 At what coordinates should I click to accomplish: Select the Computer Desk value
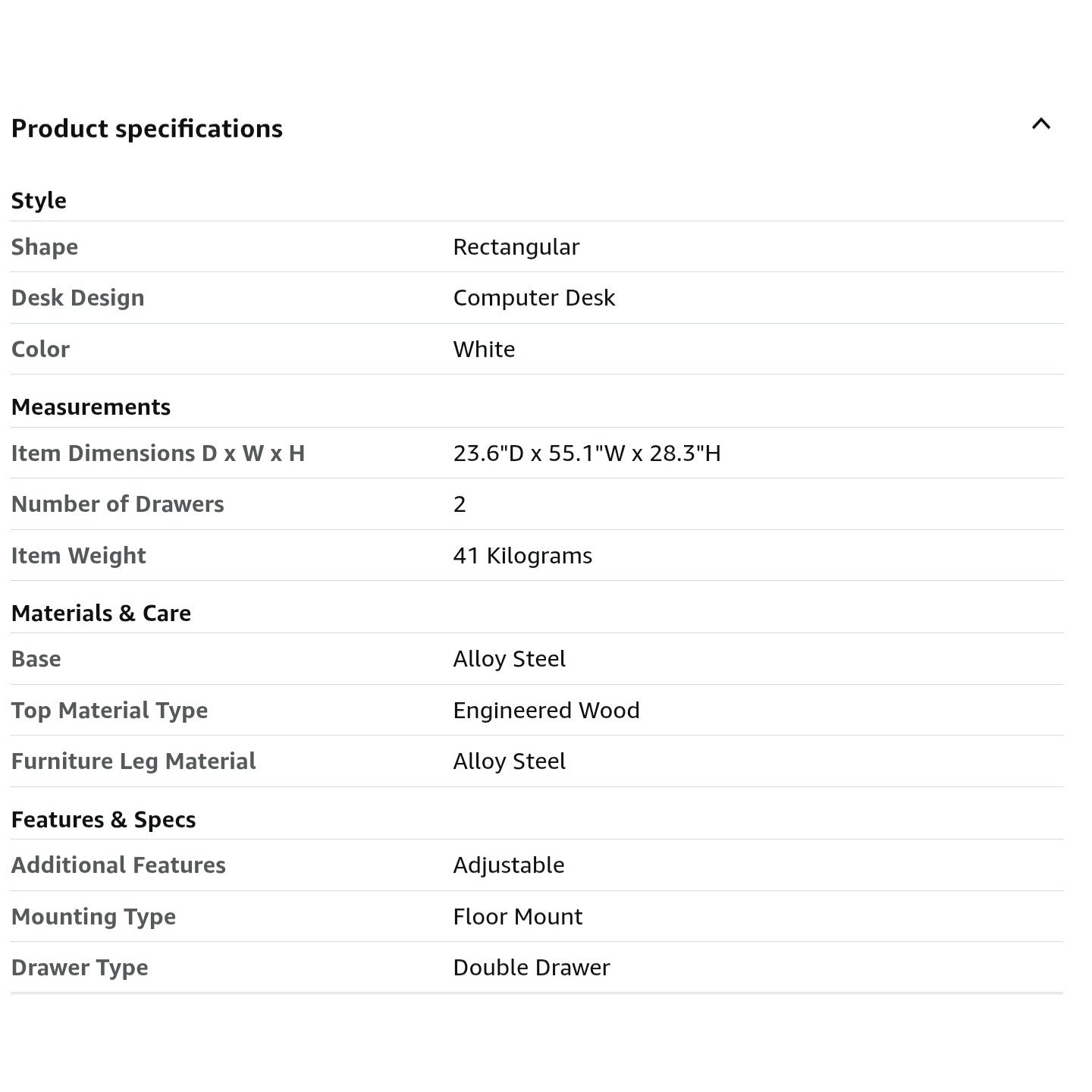(x=534, y=298)
